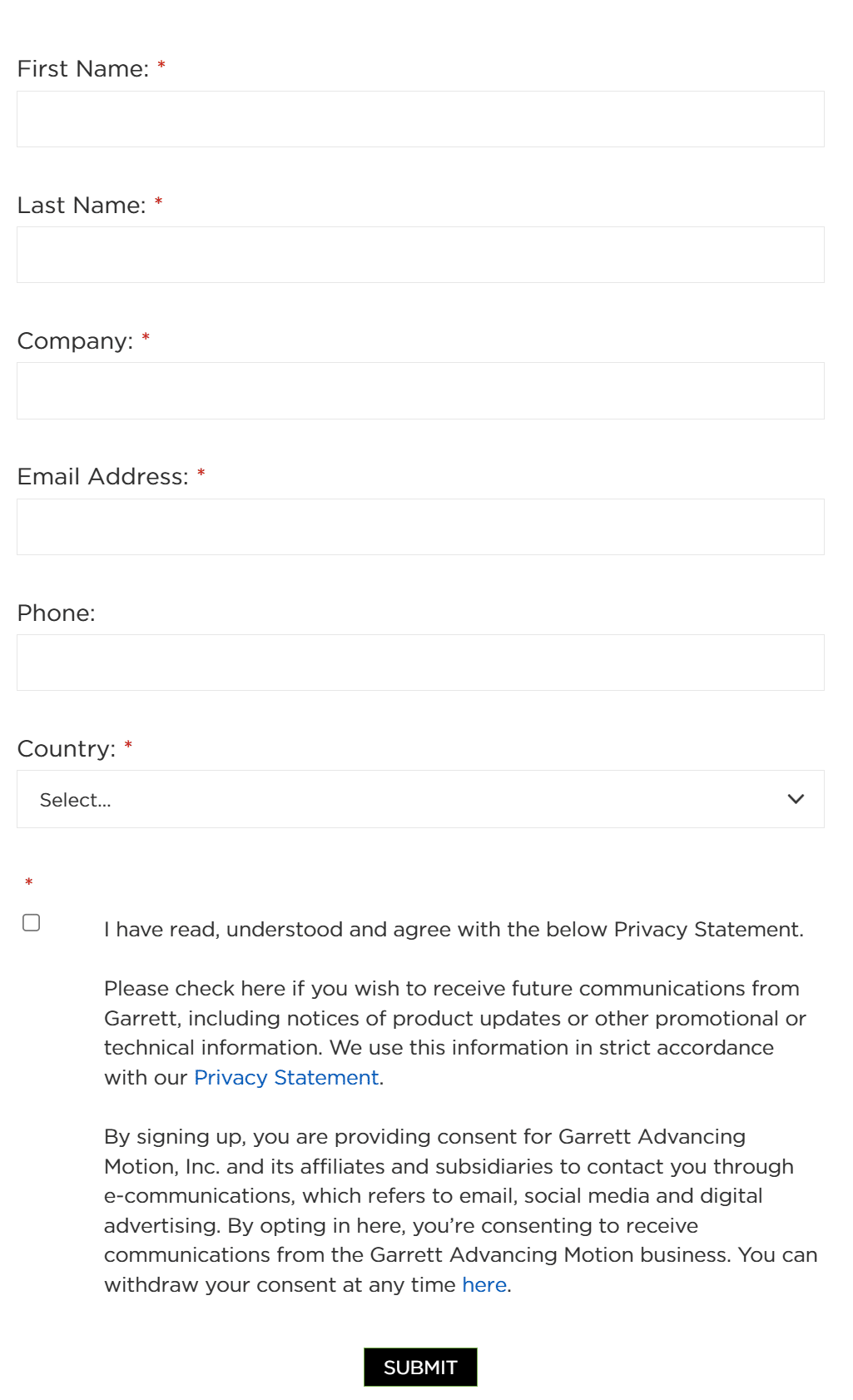Click the "Last Name:" label

point(82,205)
